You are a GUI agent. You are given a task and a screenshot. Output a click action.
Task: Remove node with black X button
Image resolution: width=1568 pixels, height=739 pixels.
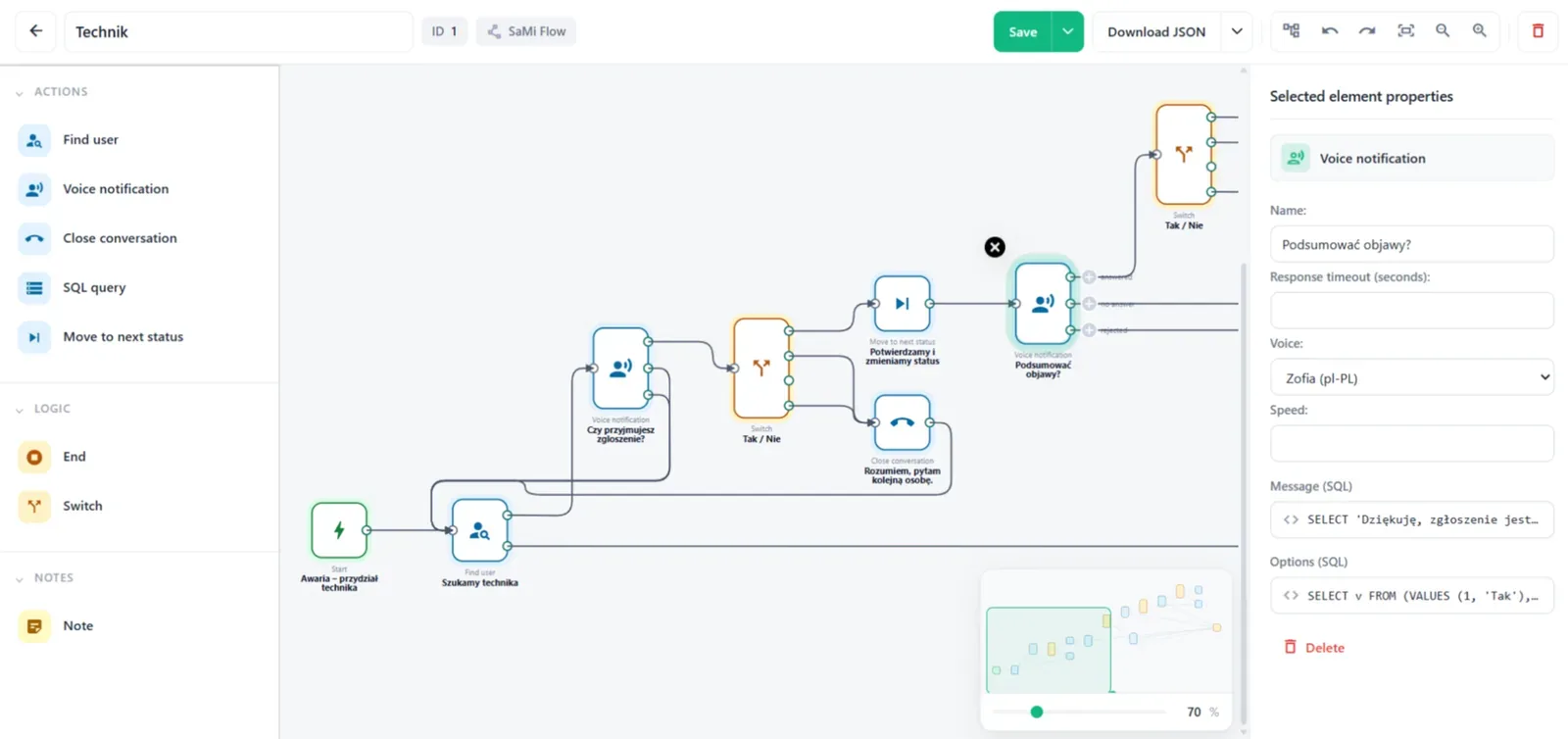tap(995, 247)
